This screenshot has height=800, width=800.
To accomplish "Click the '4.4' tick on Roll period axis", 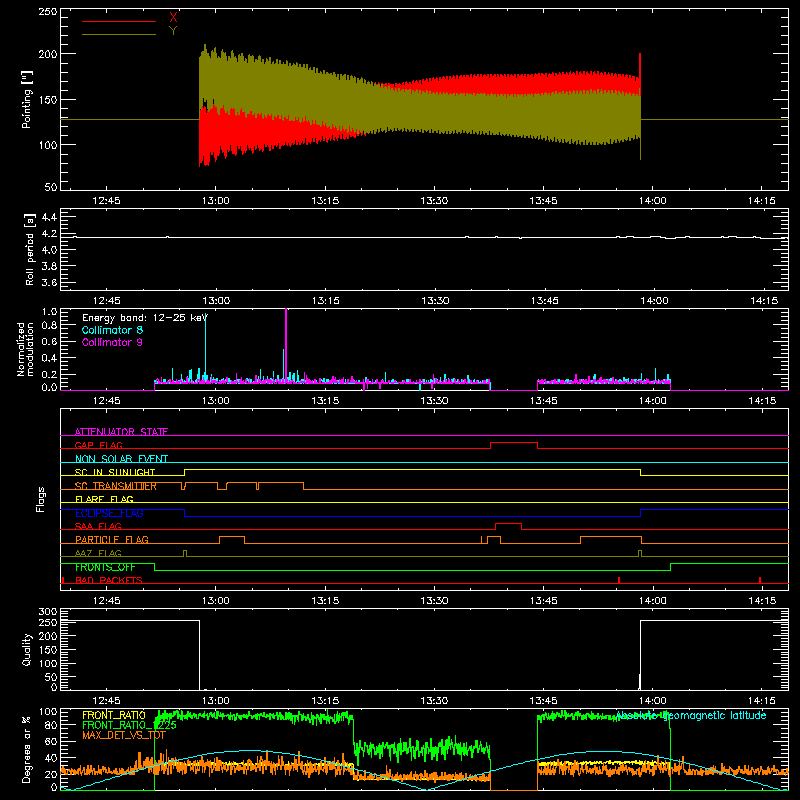I will pyautogui.click(x=49, y=217).
